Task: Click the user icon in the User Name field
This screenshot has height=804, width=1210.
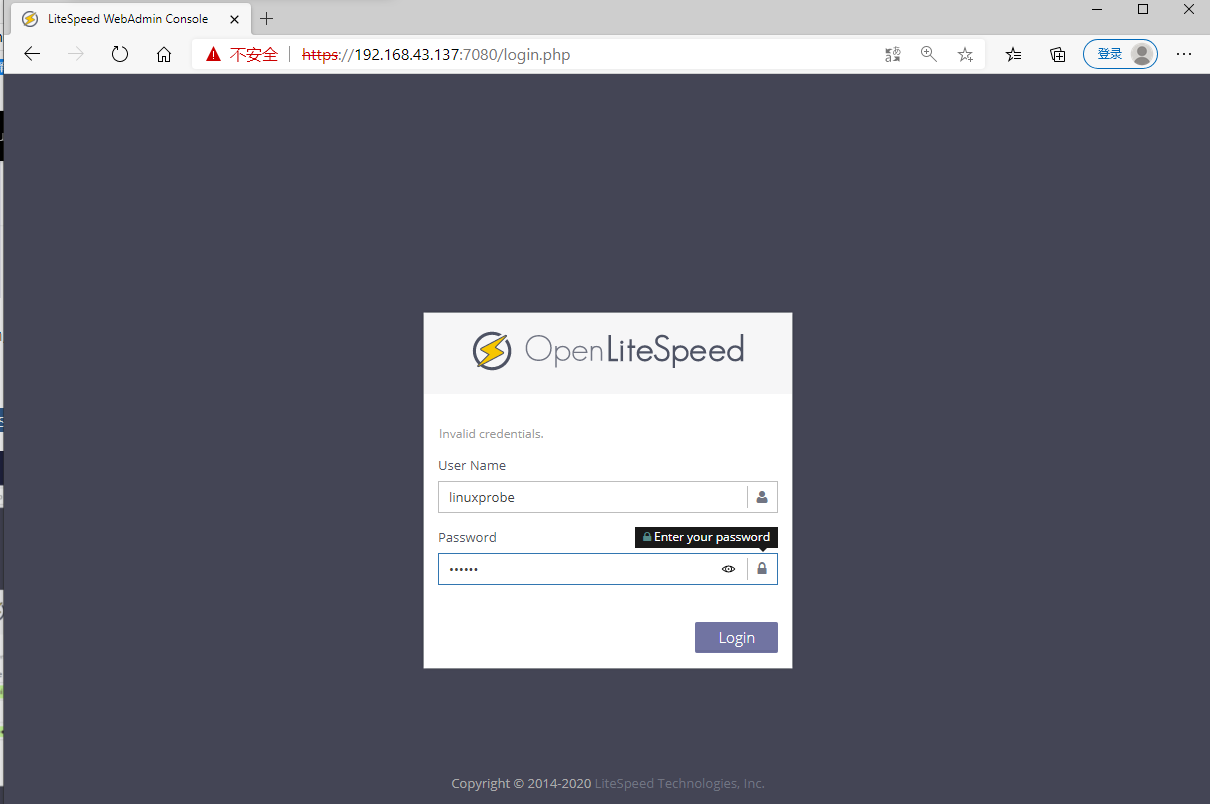Action: tap(762, 497)
